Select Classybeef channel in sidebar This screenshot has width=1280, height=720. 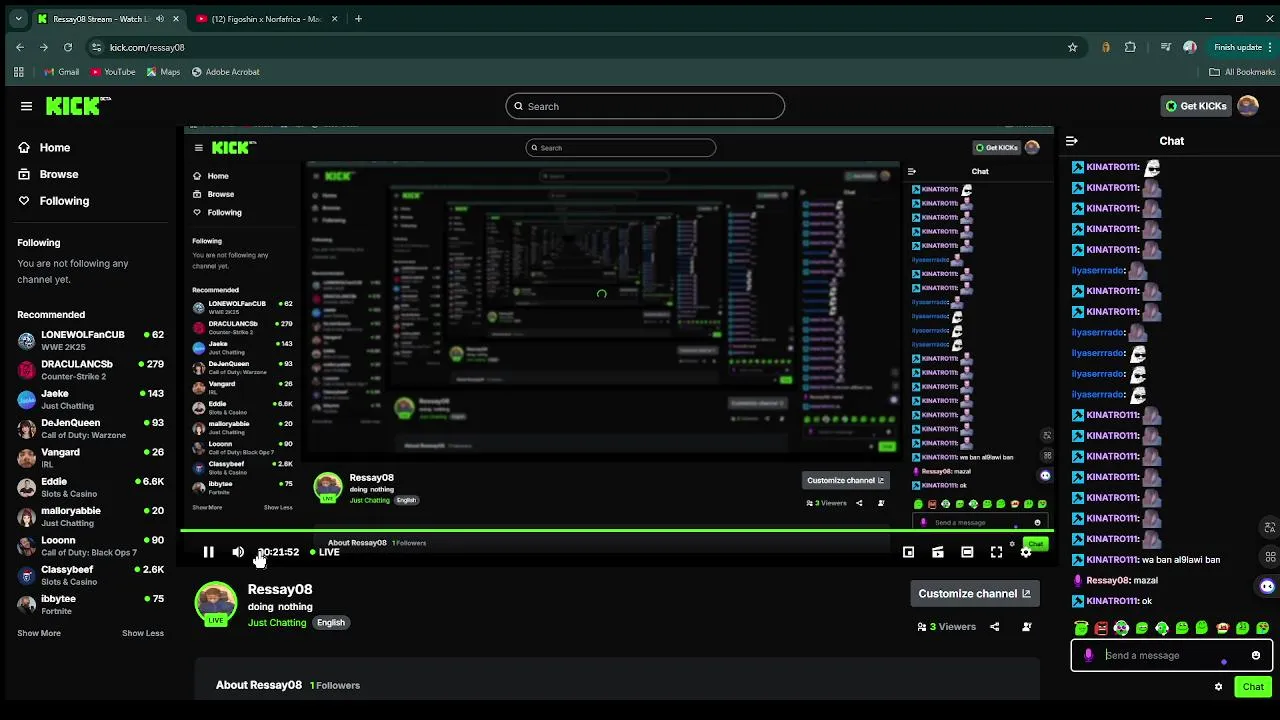(90, 575)
